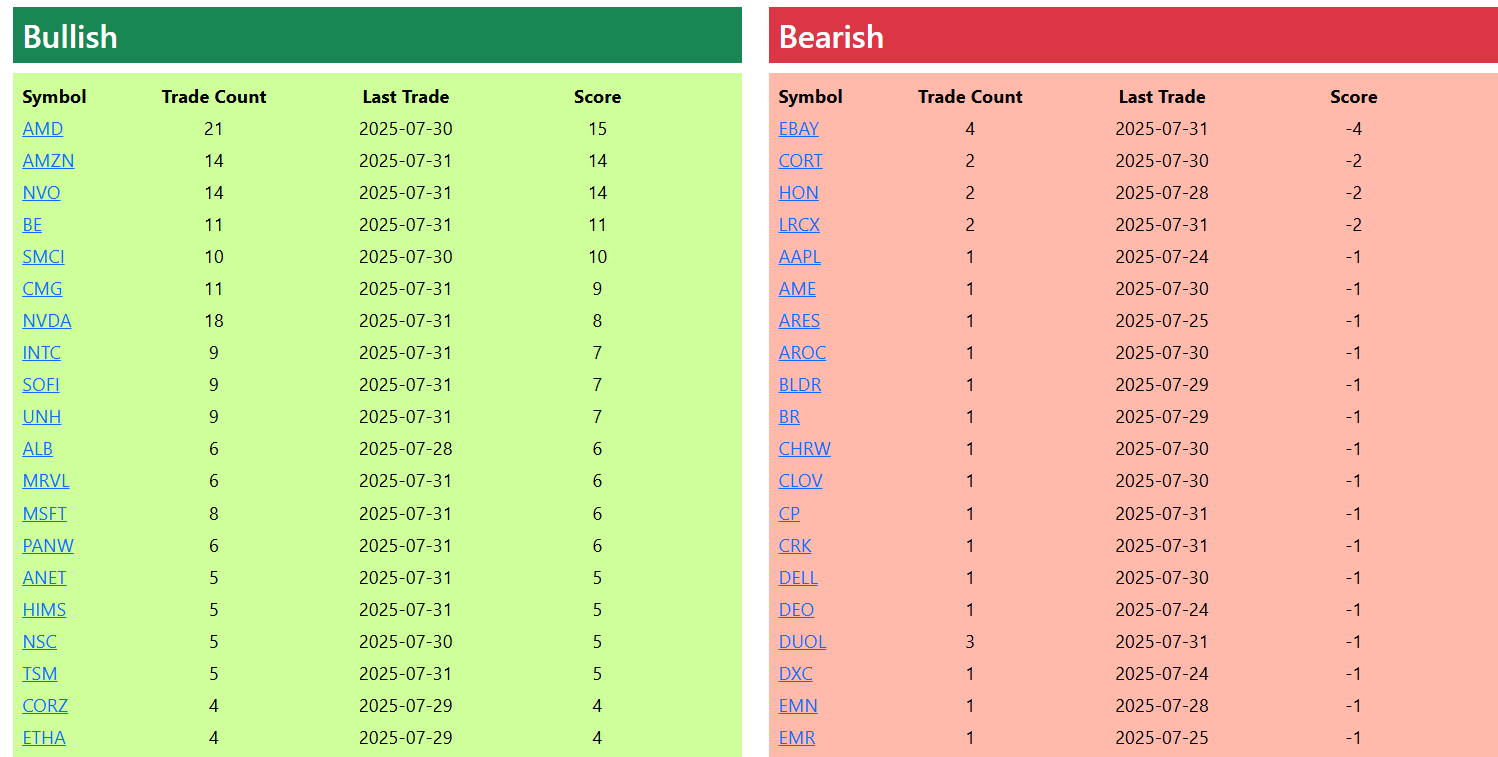The image size is (1498, 757).
Task: Click MSFT's trade count value 8
Action: (214, 514)
